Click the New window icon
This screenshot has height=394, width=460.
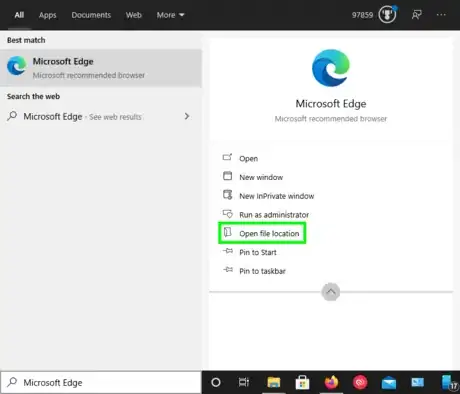(x=227, y=176)
